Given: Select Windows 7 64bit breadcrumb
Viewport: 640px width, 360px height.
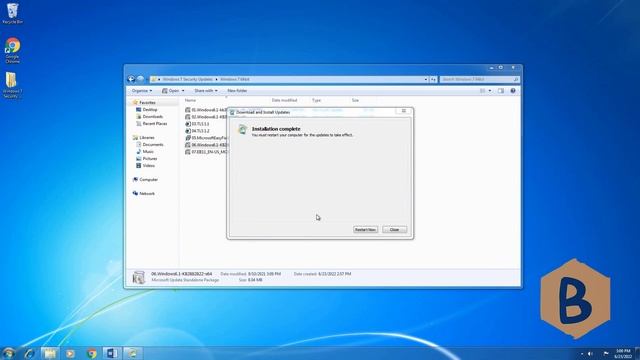Looking at the screenshot, I should [x=235, y=79].
